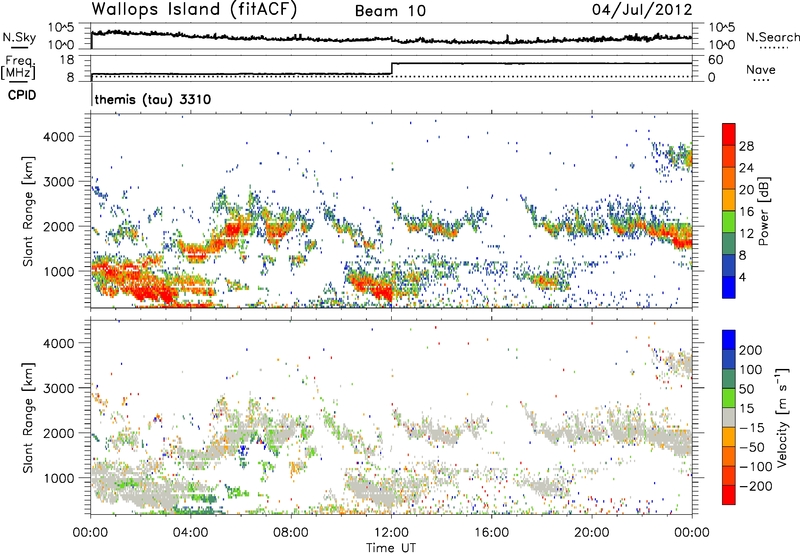Viewport: 800px width, 554px height.
Task: Pick the red velocity color below -200
Action: tap(729, 495)
